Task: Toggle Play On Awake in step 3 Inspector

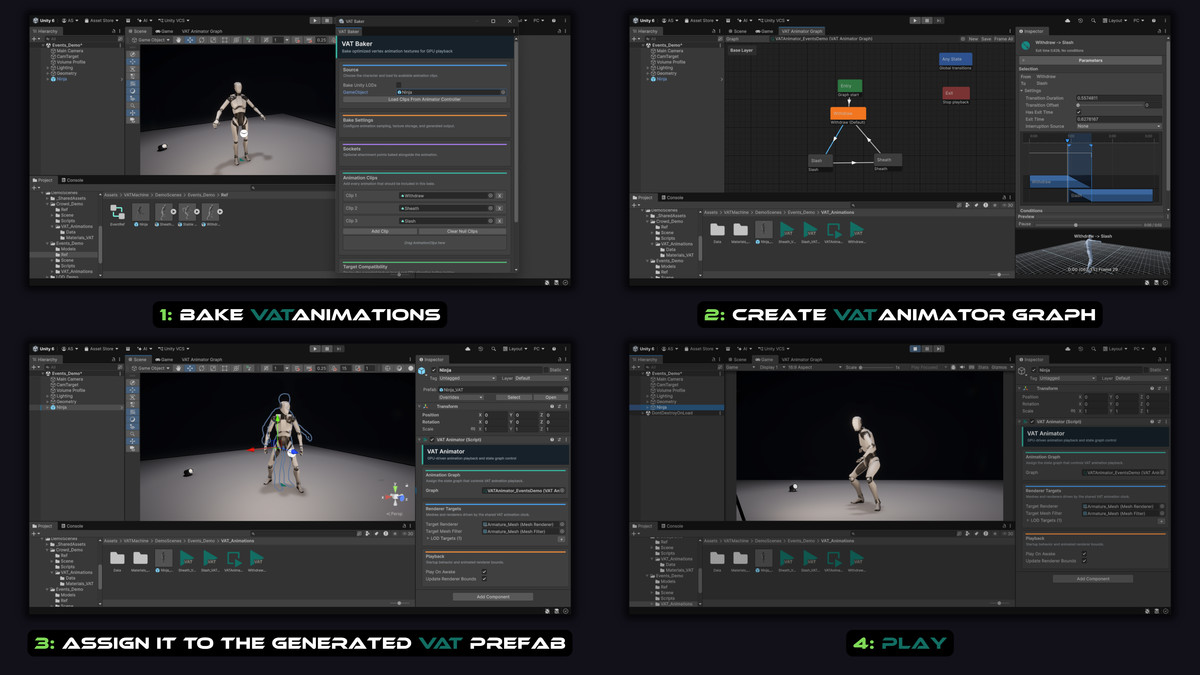Action: coord(484,572)
